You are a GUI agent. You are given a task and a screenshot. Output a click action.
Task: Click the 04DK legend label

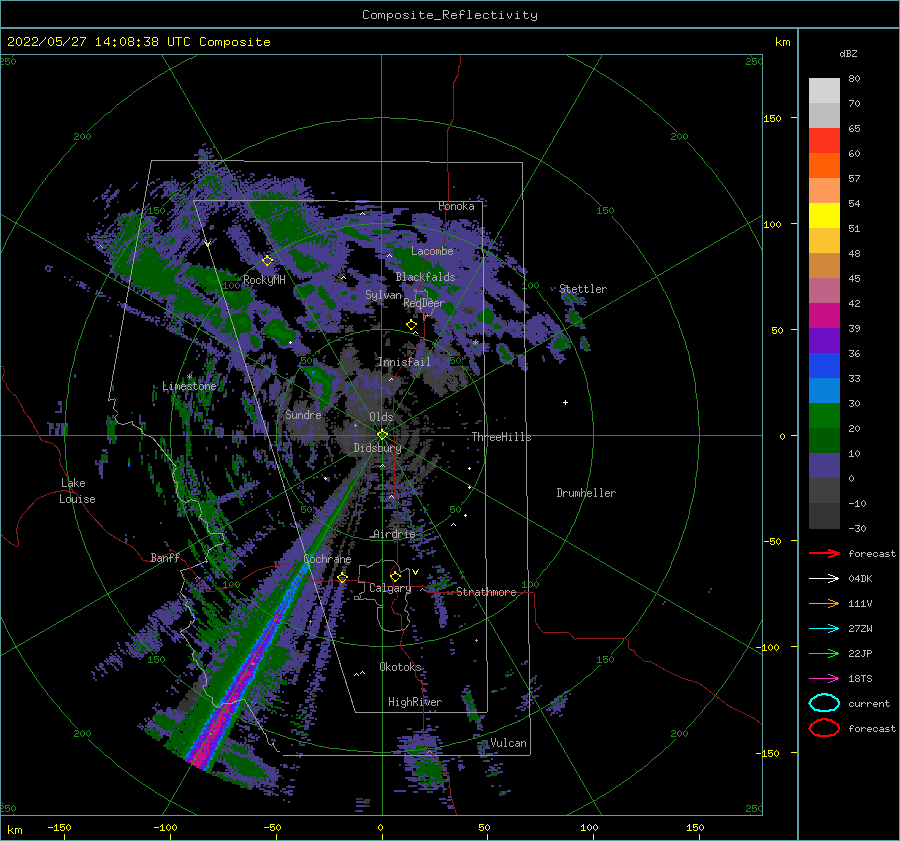pos(860,579)
